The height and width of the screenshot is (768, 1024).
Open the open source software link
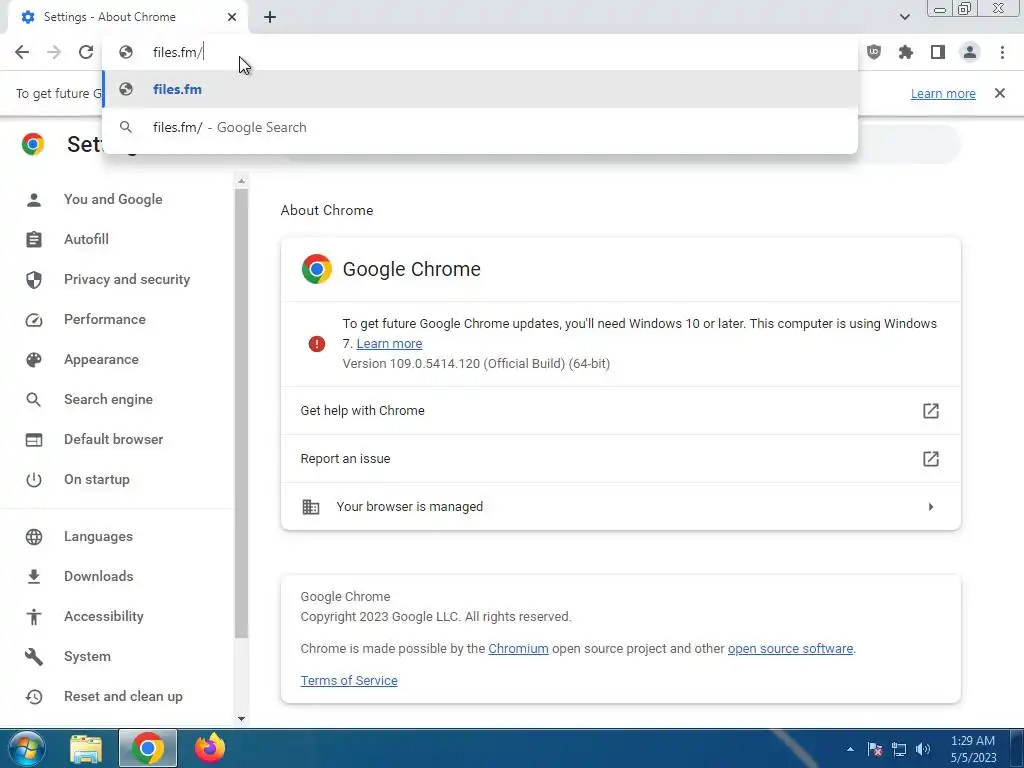click(790, 648)
